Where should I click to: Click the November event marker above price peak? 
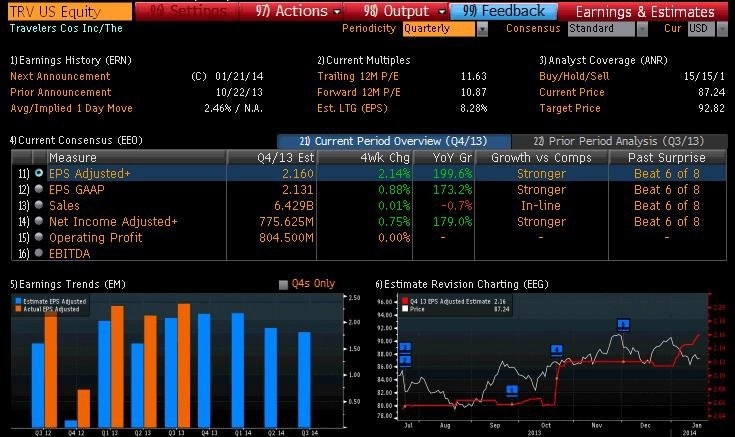(x=623, y=324)
